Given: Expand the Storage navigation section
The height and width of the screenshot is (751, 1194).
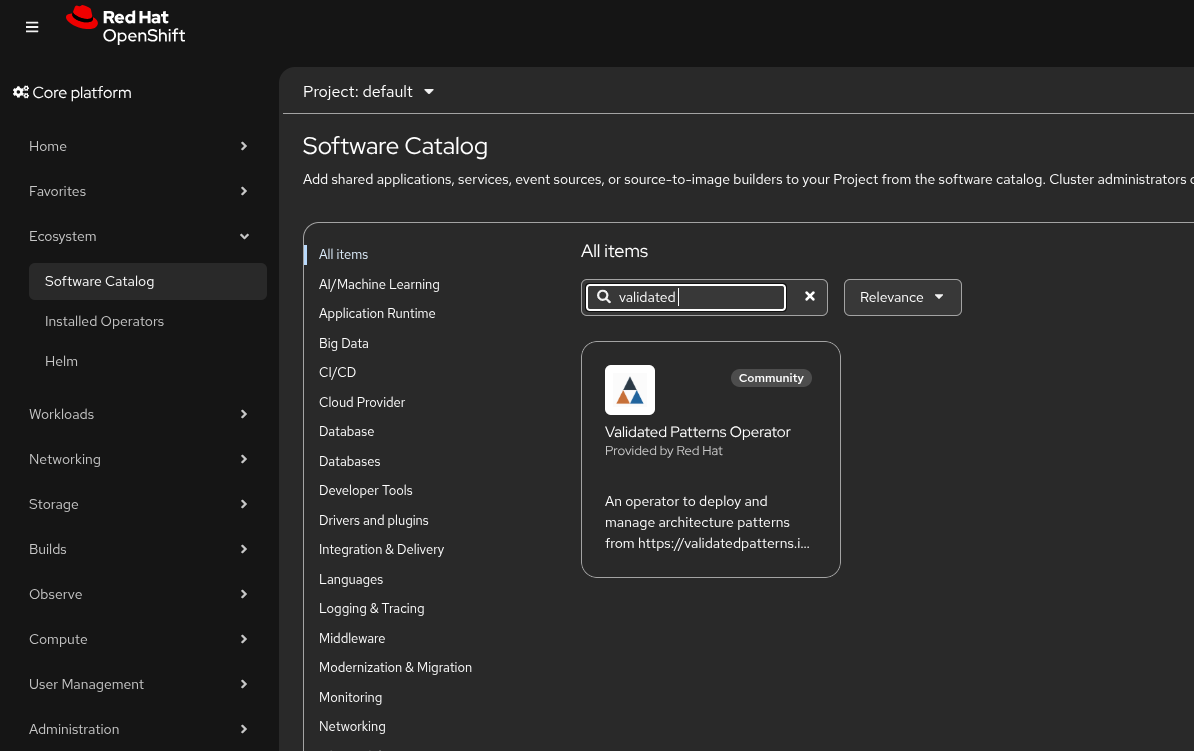Looking at the screenshot, I should [x=139, y=504].
